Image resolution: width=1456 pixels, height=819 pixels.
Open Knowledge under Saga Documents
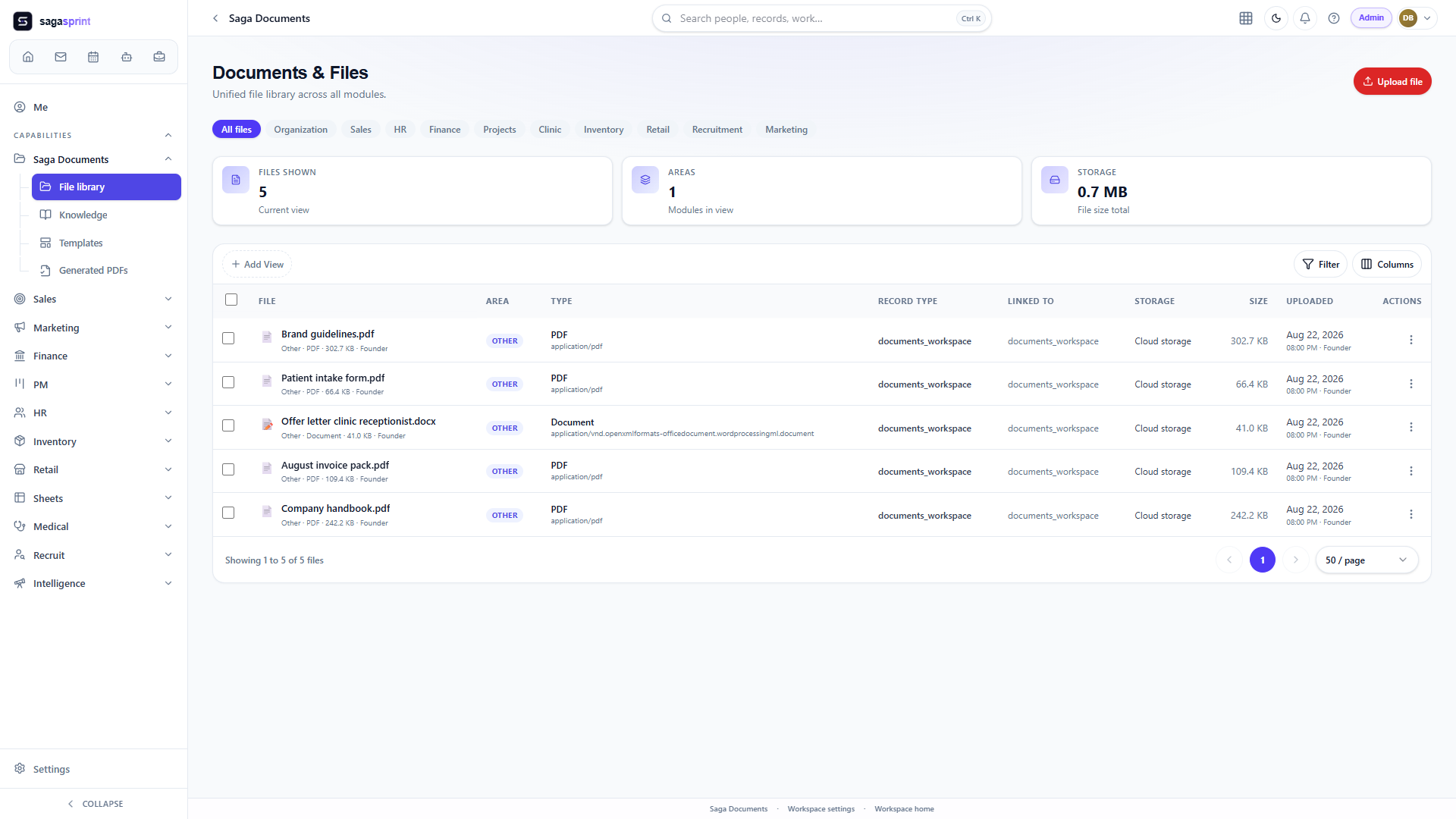click(106, 215)
